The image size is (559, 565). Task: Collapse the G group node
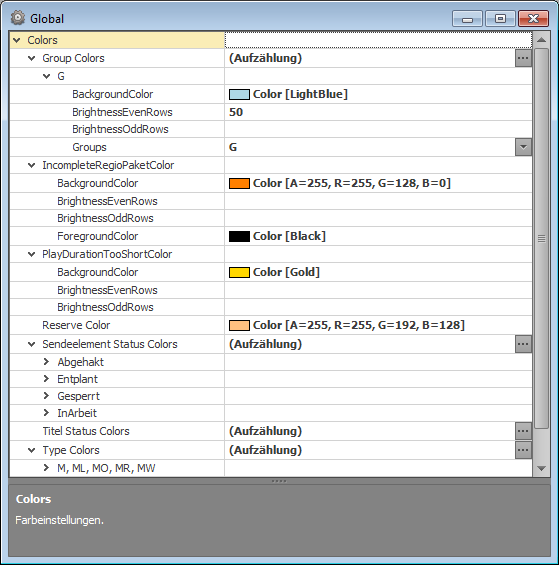[x=46, y=76]
